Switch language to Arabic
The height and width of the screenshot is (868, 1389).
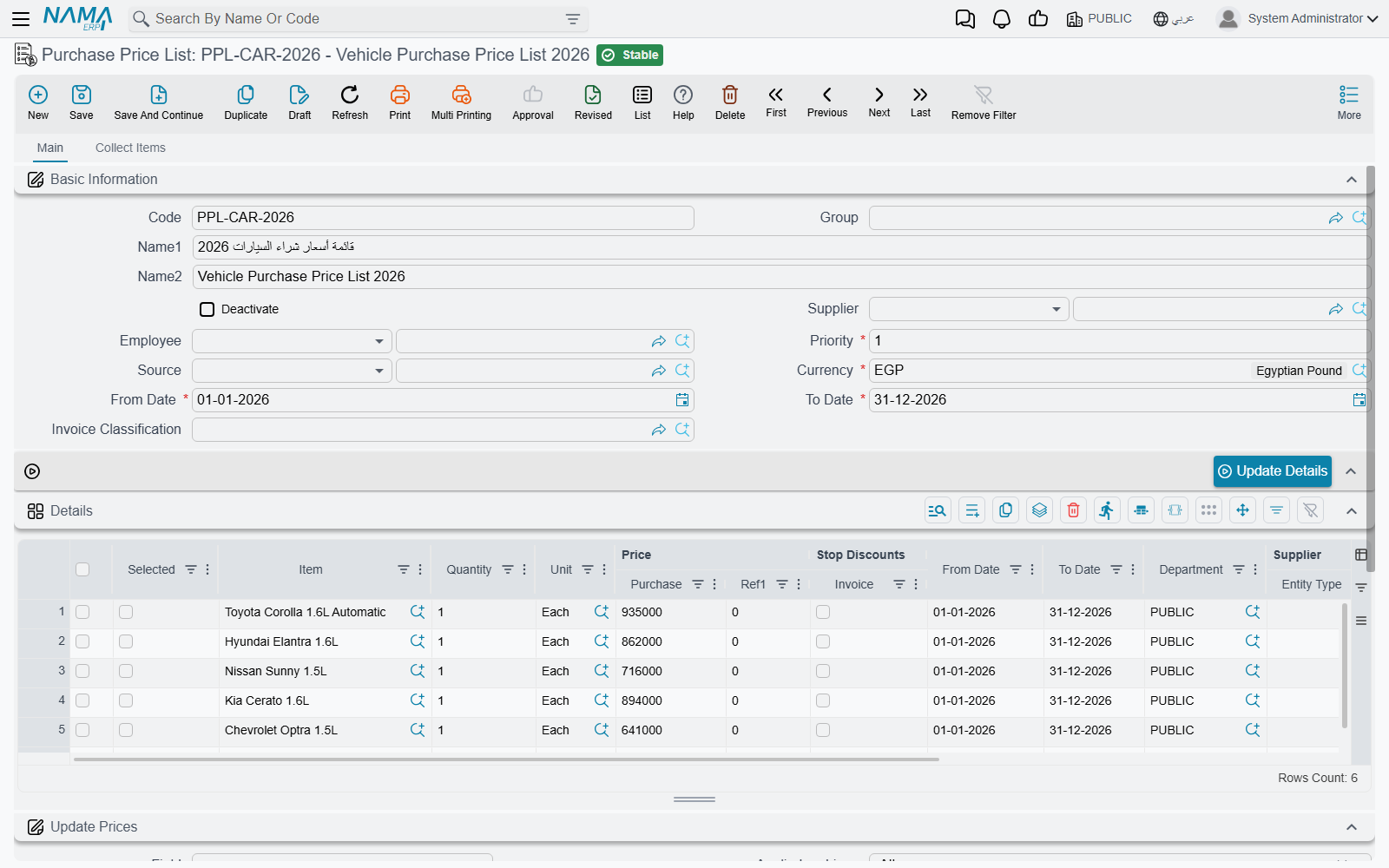pos(1174,18)
